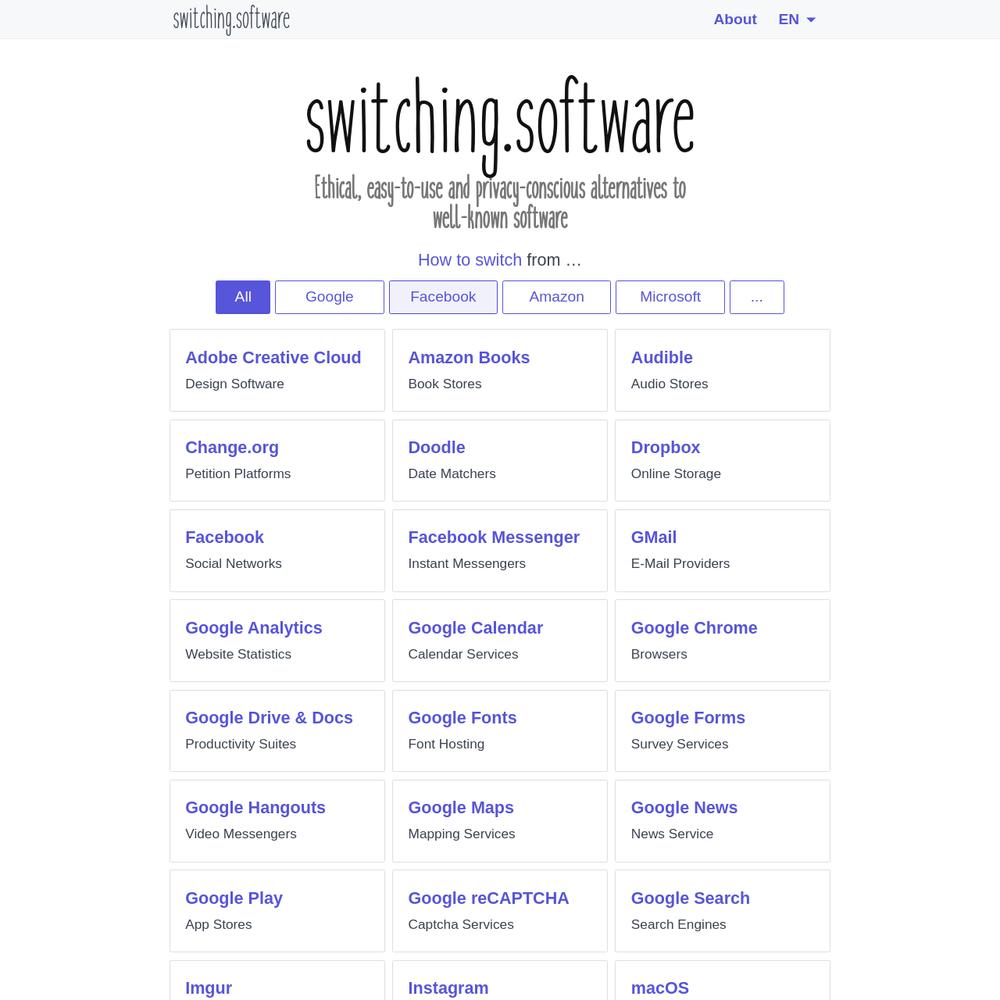Click the 'Search Engines' category text

click(678, 925)
